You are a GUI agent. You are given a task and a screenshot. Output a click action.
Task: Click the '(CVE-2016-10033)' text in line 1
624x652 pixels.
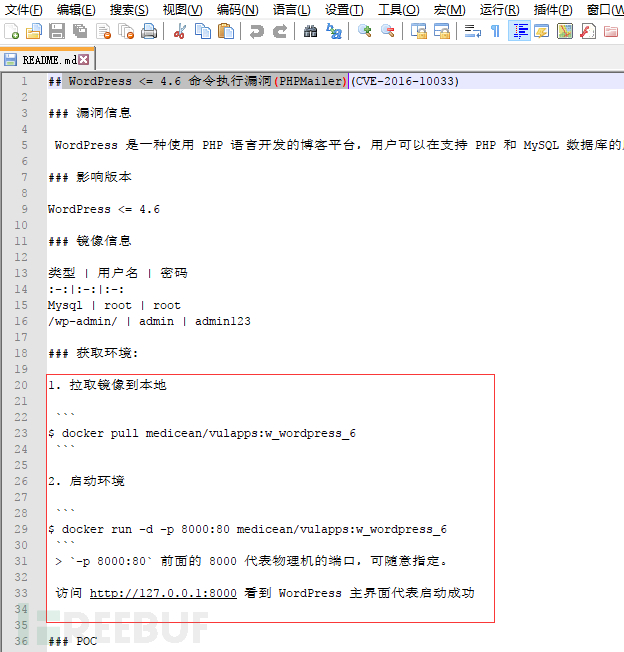point(405,81)
